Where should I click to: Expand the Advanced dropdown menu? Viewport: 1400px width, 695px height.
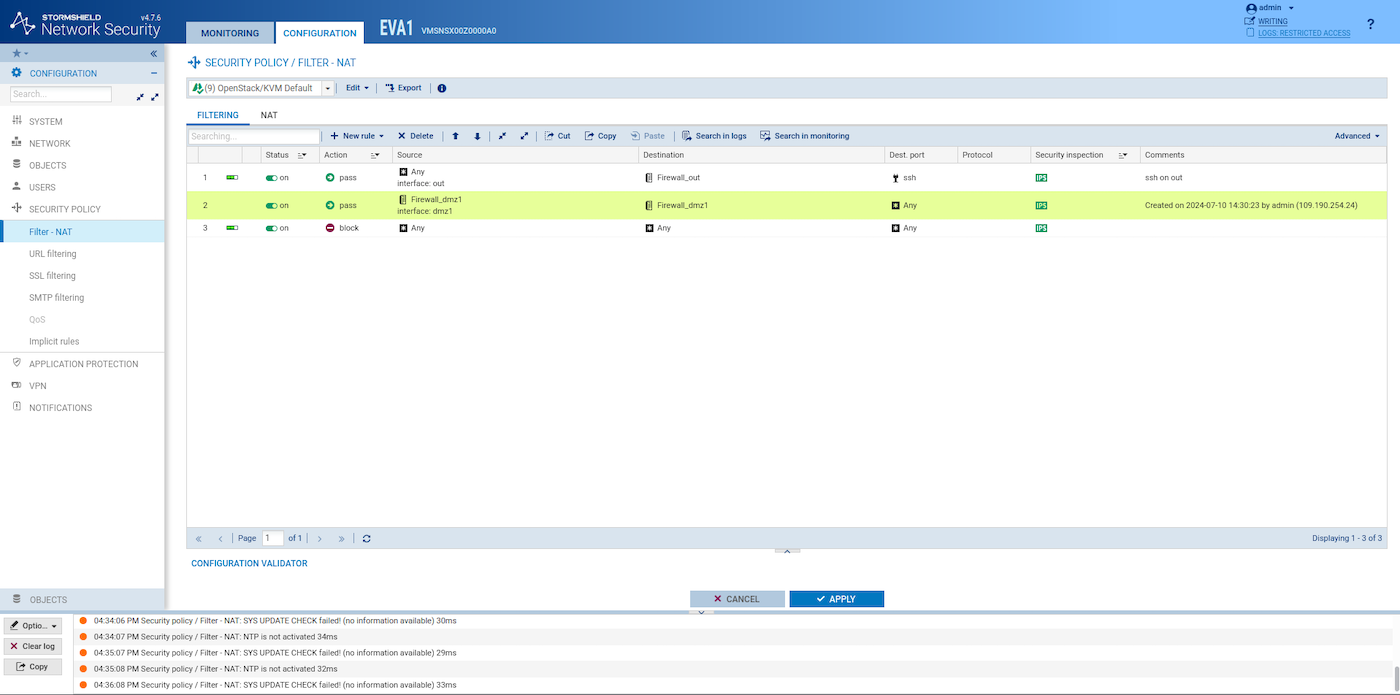pyautogui.click(x=1357, y=136)
